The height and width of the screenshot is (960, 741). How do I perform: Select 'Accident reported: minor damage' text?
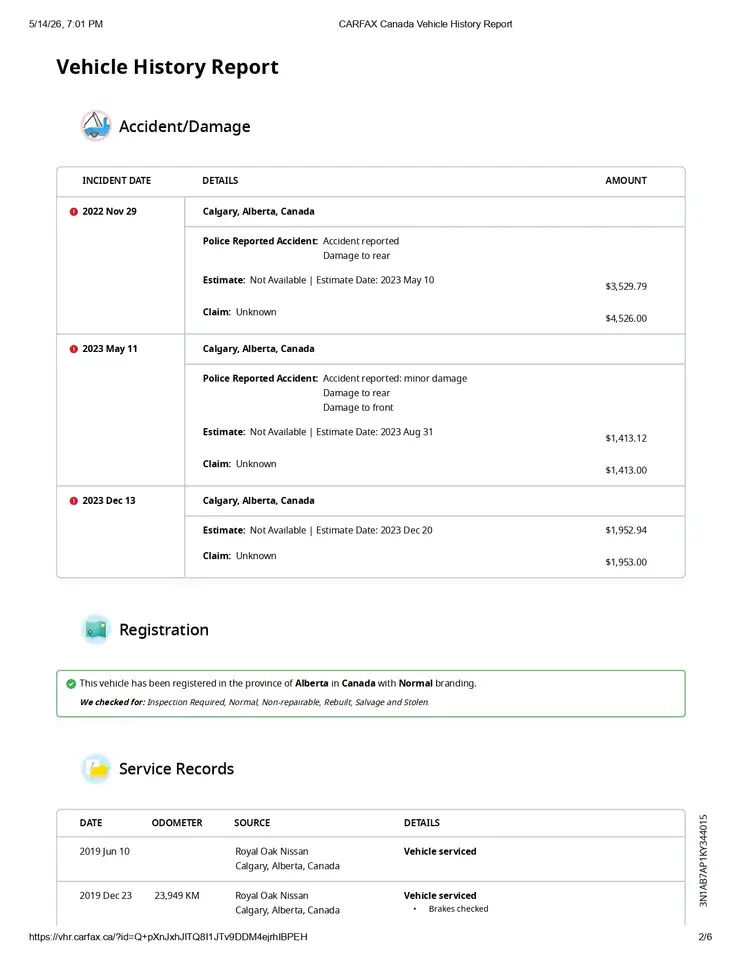click(395, 378)
